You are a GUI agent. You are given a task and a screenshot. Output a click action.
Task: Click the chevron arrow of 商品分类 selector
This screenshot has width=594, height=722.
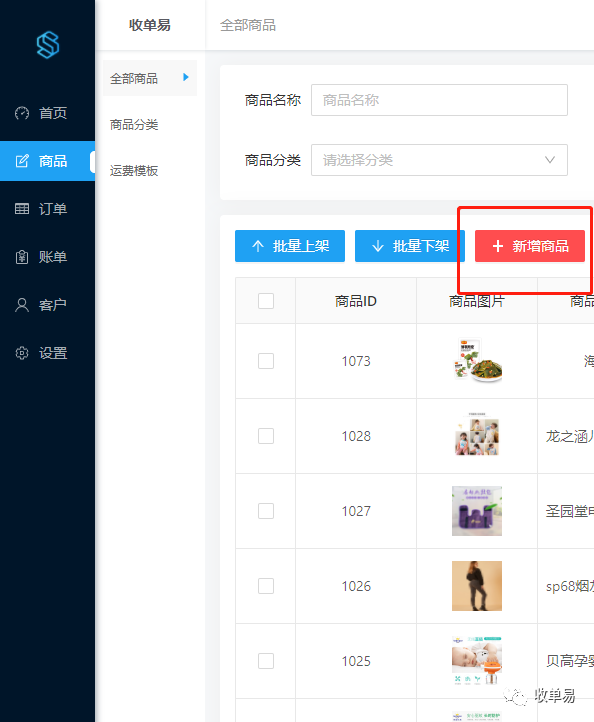[550, 160]
